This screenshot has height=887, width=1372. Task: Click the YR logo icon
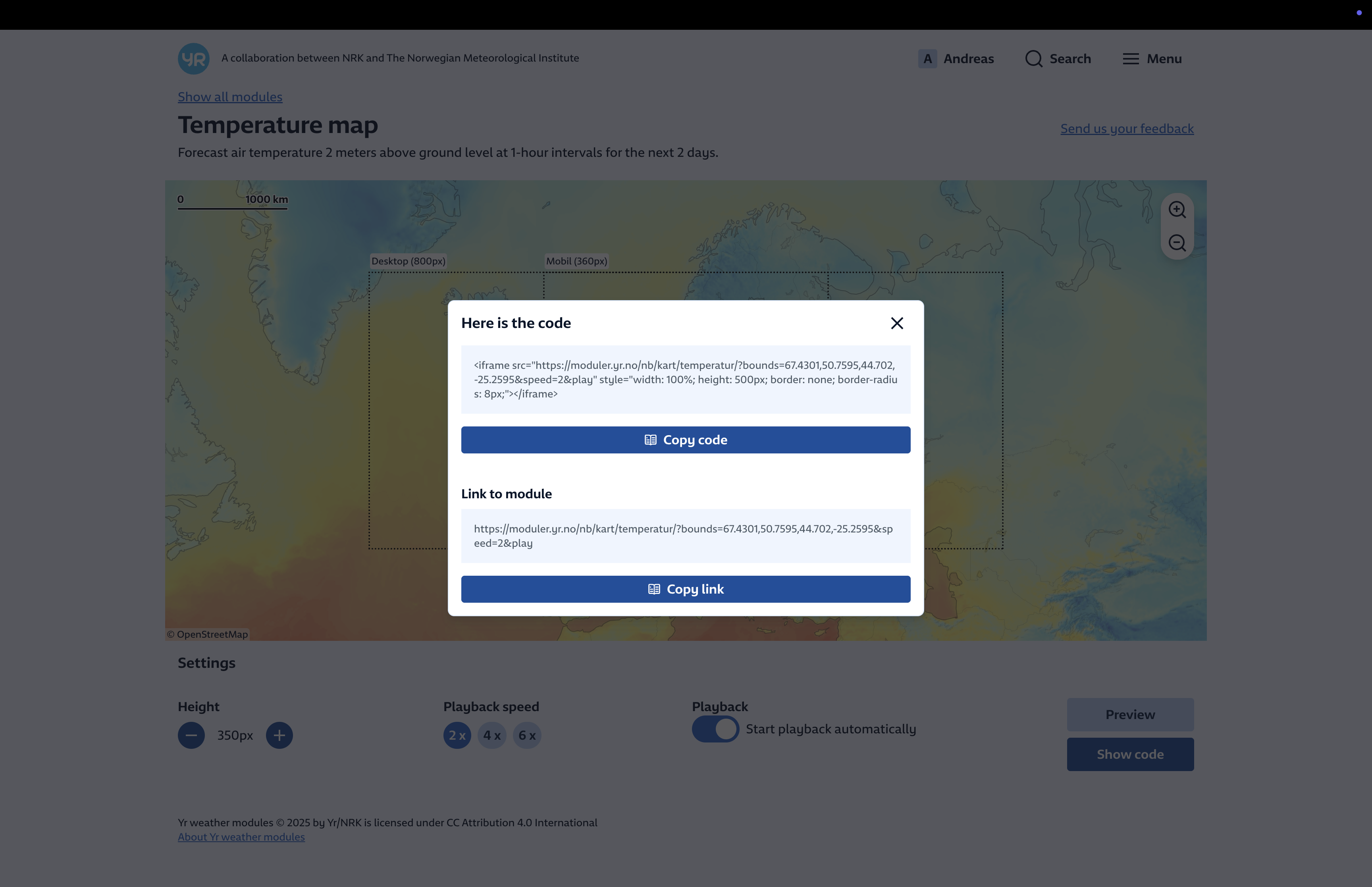pyautogui.click(x=193, y=59)
